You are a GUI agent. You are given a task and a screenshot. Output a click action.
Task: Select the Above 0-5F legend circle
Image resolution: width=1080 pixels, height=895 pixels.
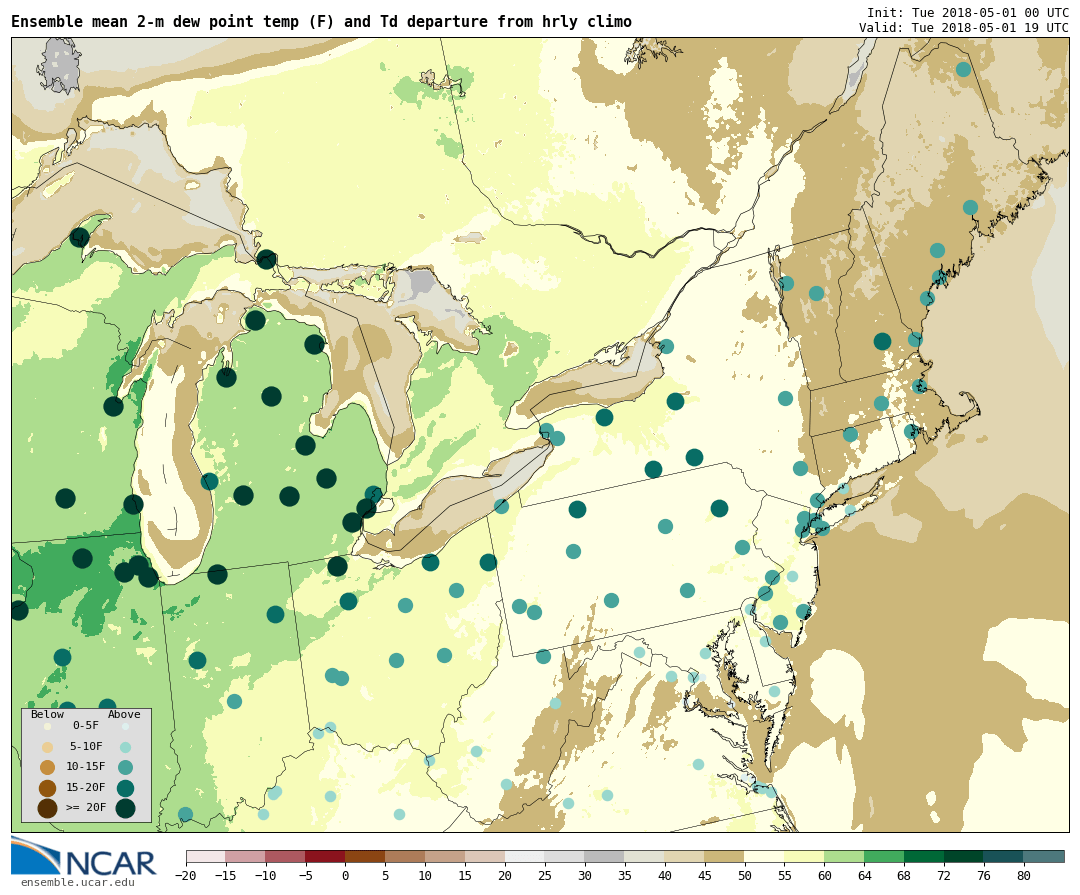125,726
